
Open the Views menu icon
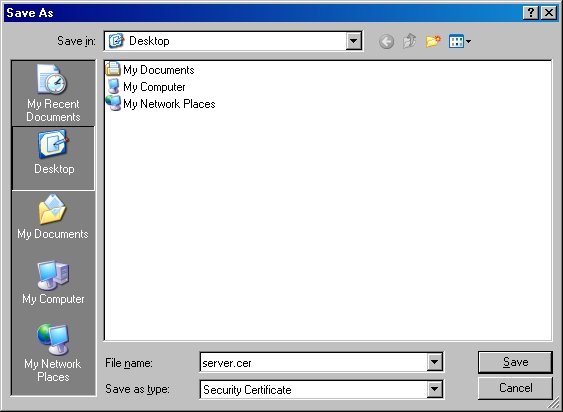tap(456, 41)
